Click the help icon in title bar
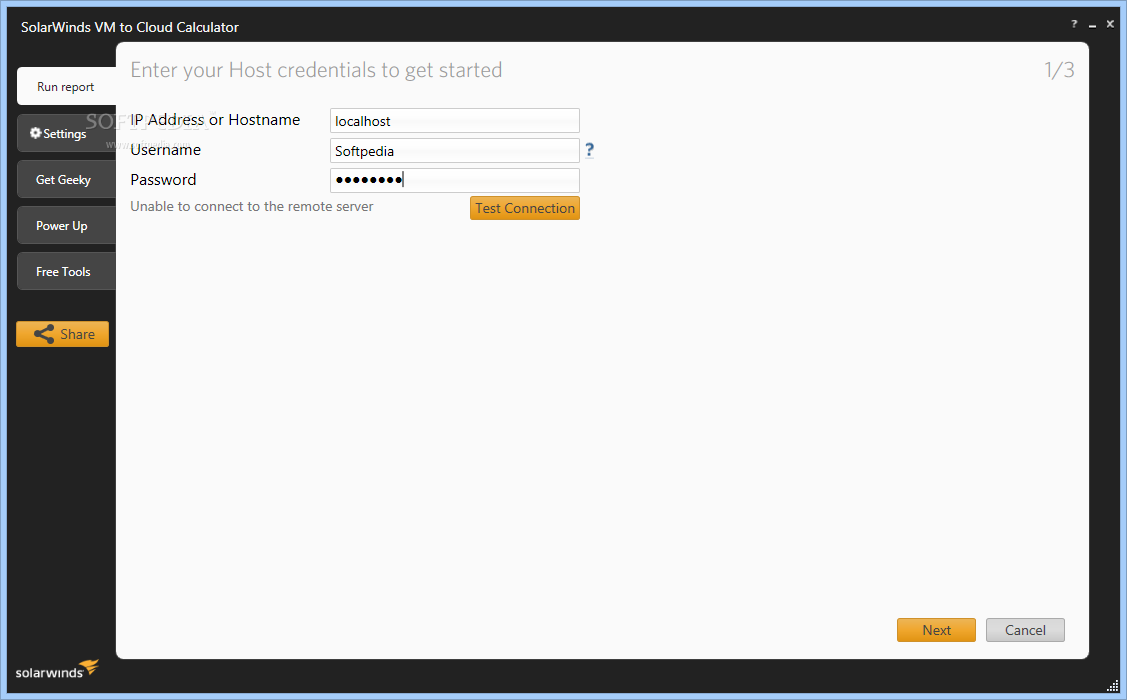The width and height of the screenshot is (1127, 700). (x=1075, y=24)
